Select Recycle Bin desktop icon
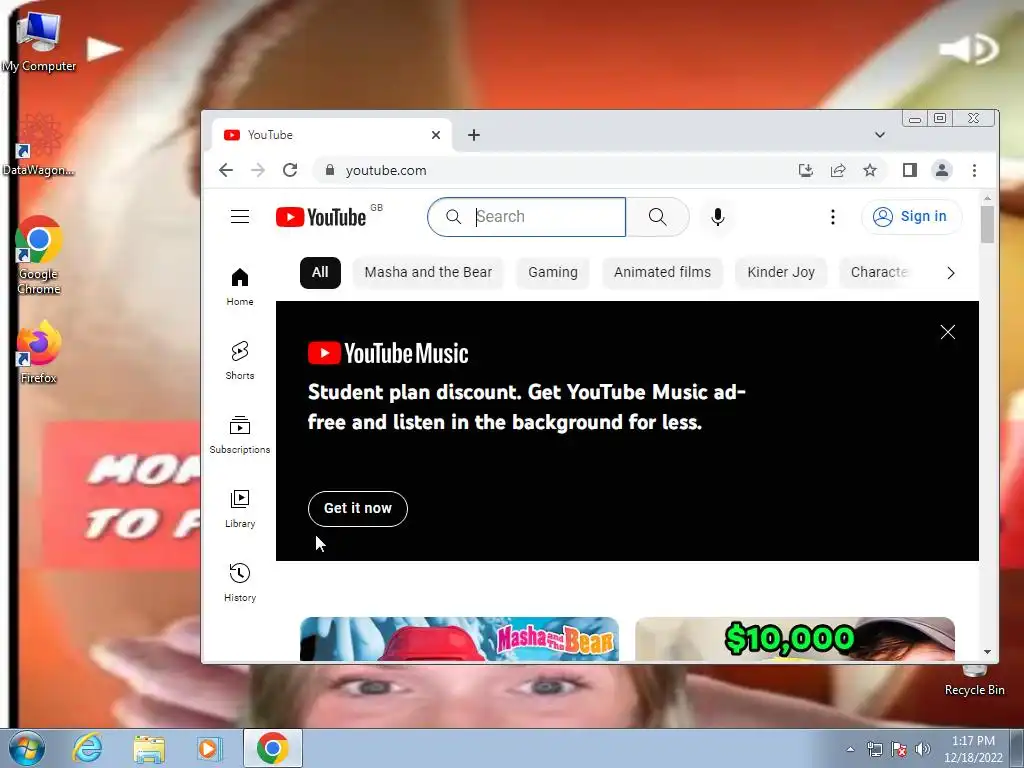This screenshot has width=1024, height=768. point(974,681)
